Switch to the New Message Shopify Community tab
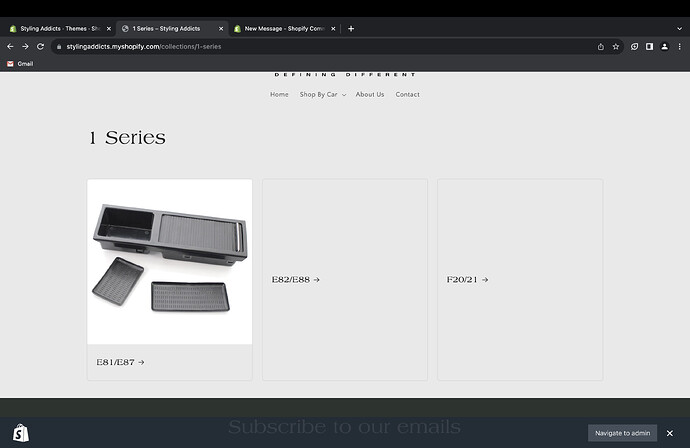690x448 pixels. coord(284,29)
